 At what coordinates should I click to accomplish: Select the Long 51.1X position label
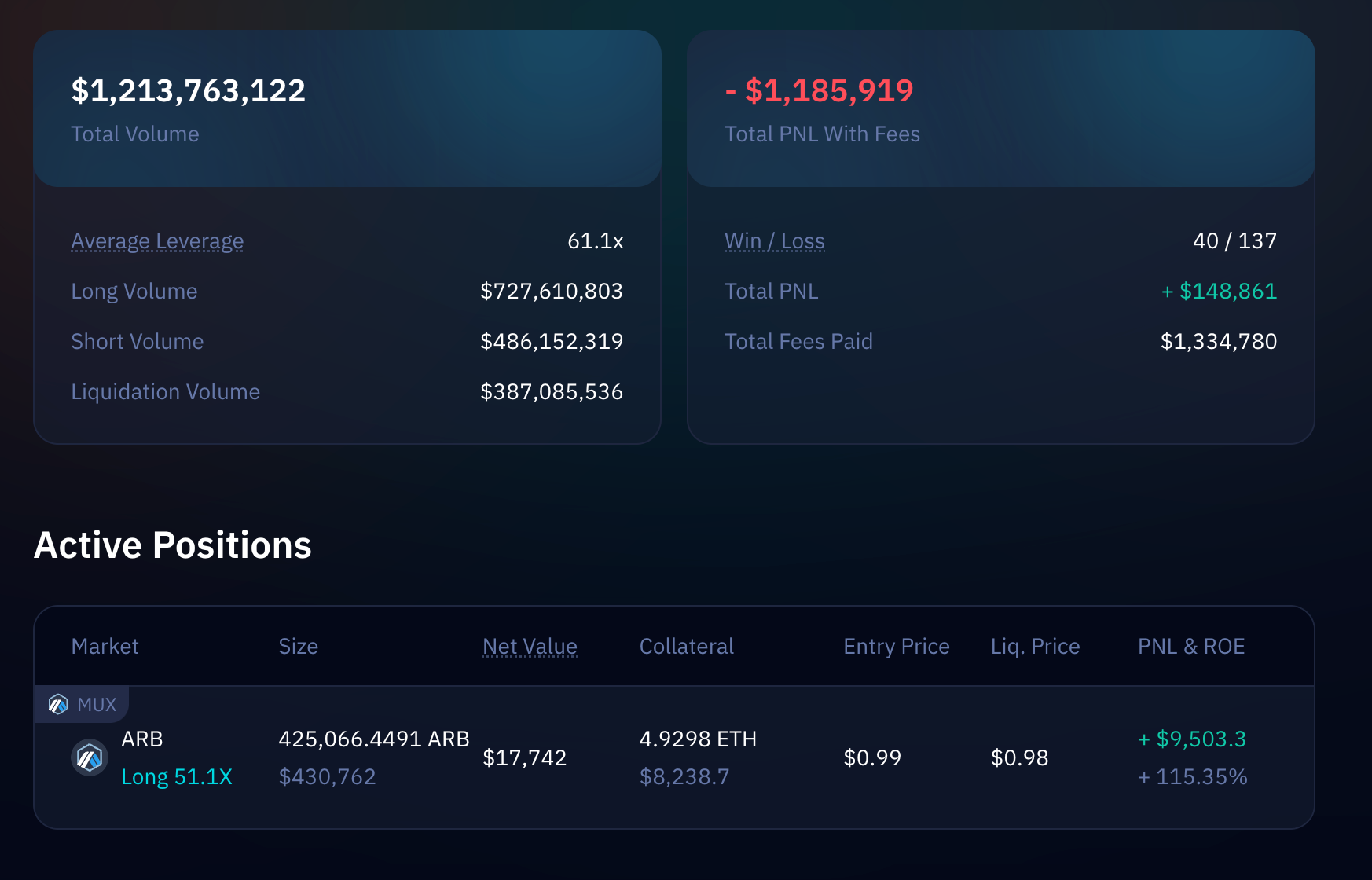tap(178, 776)
